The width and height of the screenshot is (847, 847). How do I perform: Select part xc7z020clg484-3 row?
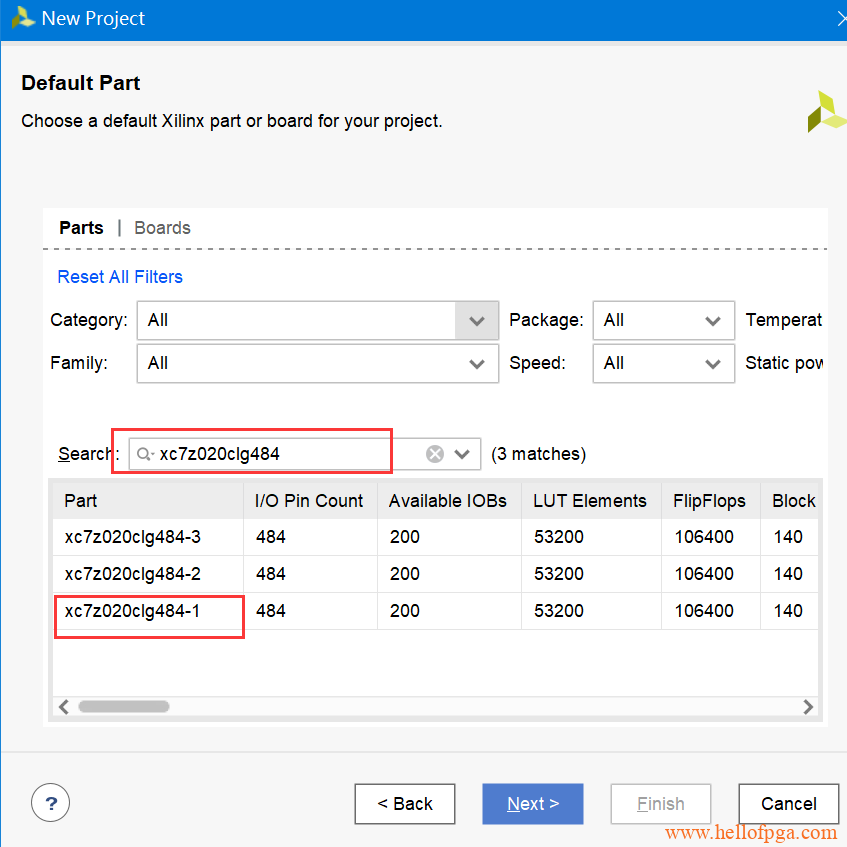tap(435, 537)
